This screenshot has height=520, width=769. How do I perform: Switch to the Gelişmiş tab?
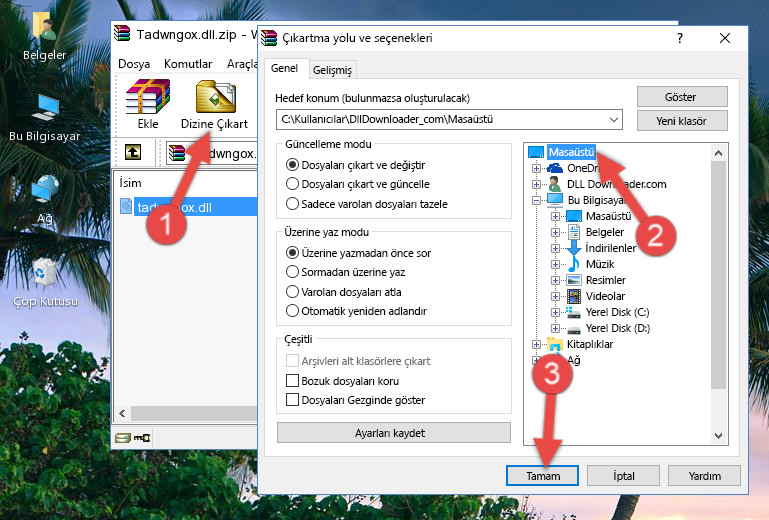[332, 70]
